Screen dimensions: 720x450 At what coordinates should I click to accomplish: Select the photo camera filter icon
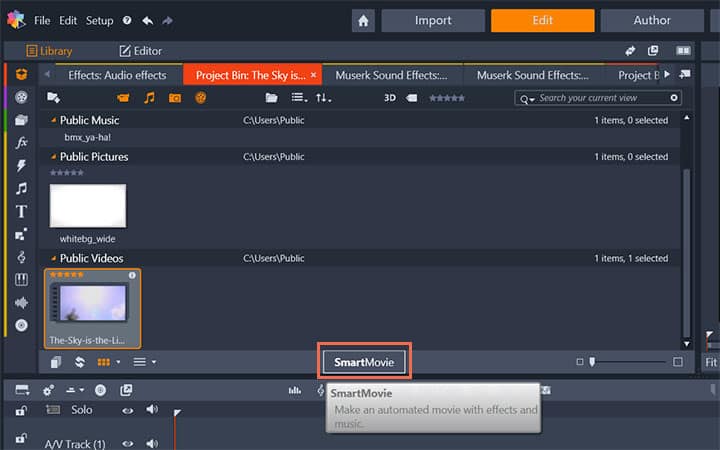click(175, 98)
